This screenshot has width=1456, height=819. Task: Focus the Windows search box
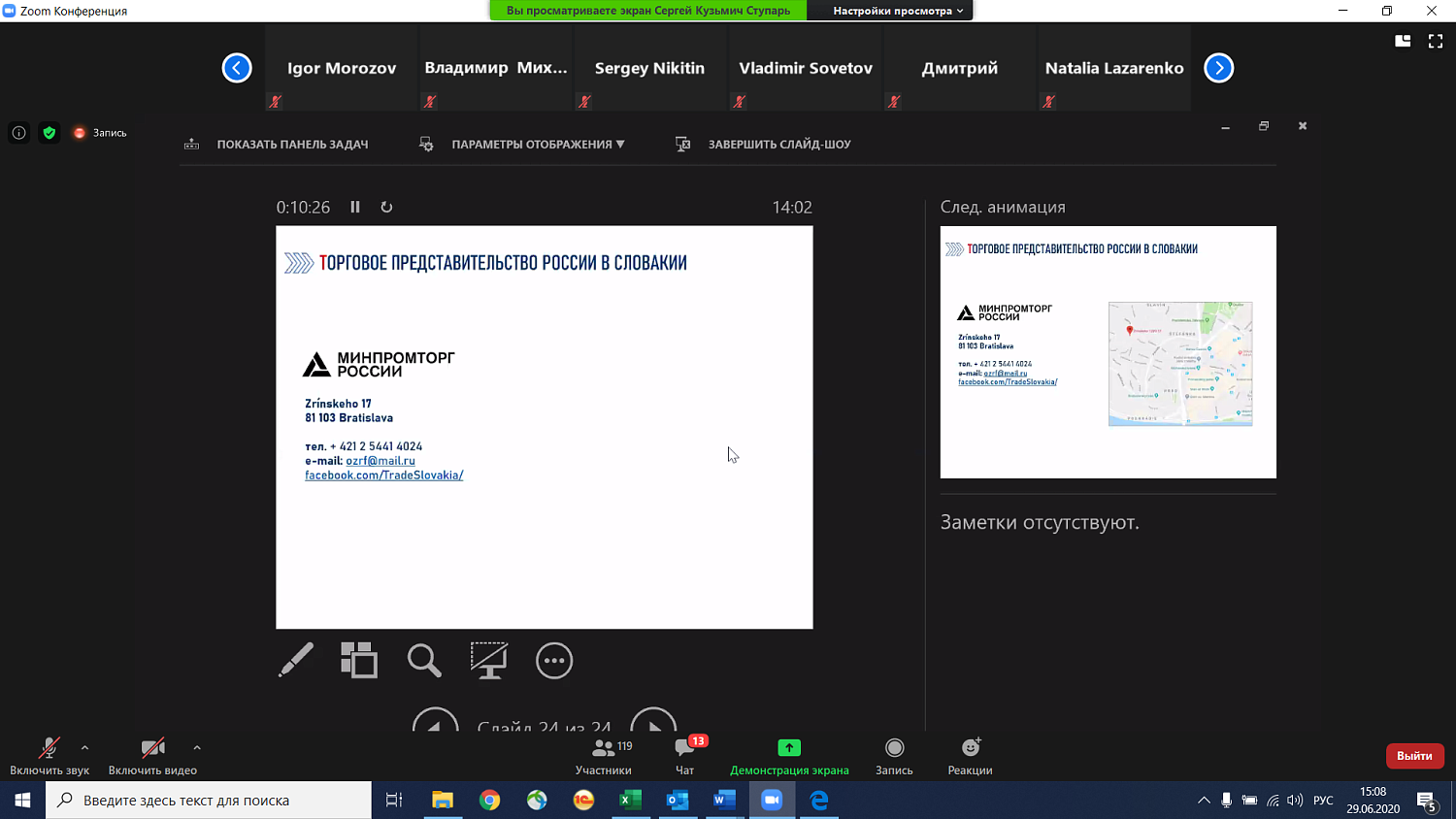click(x=209, y=801)
